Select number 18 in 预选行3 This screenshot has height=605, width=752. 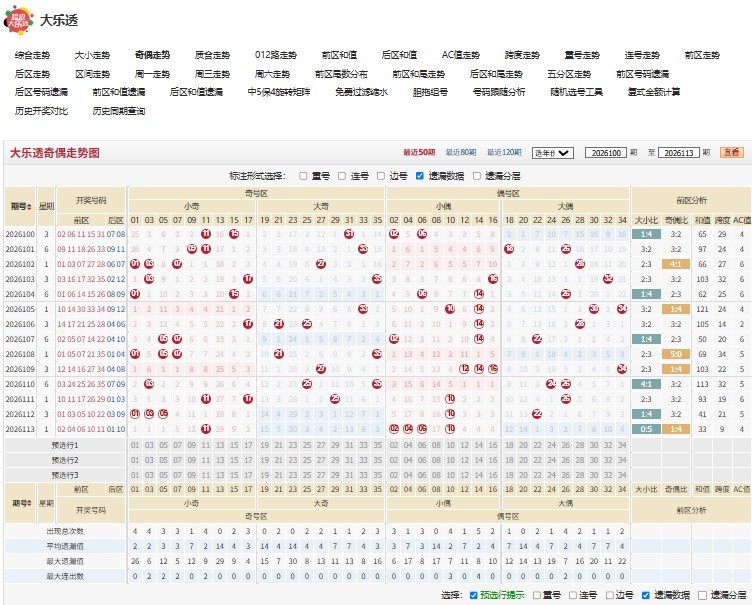pyautogui.click(x=509, y=475)
